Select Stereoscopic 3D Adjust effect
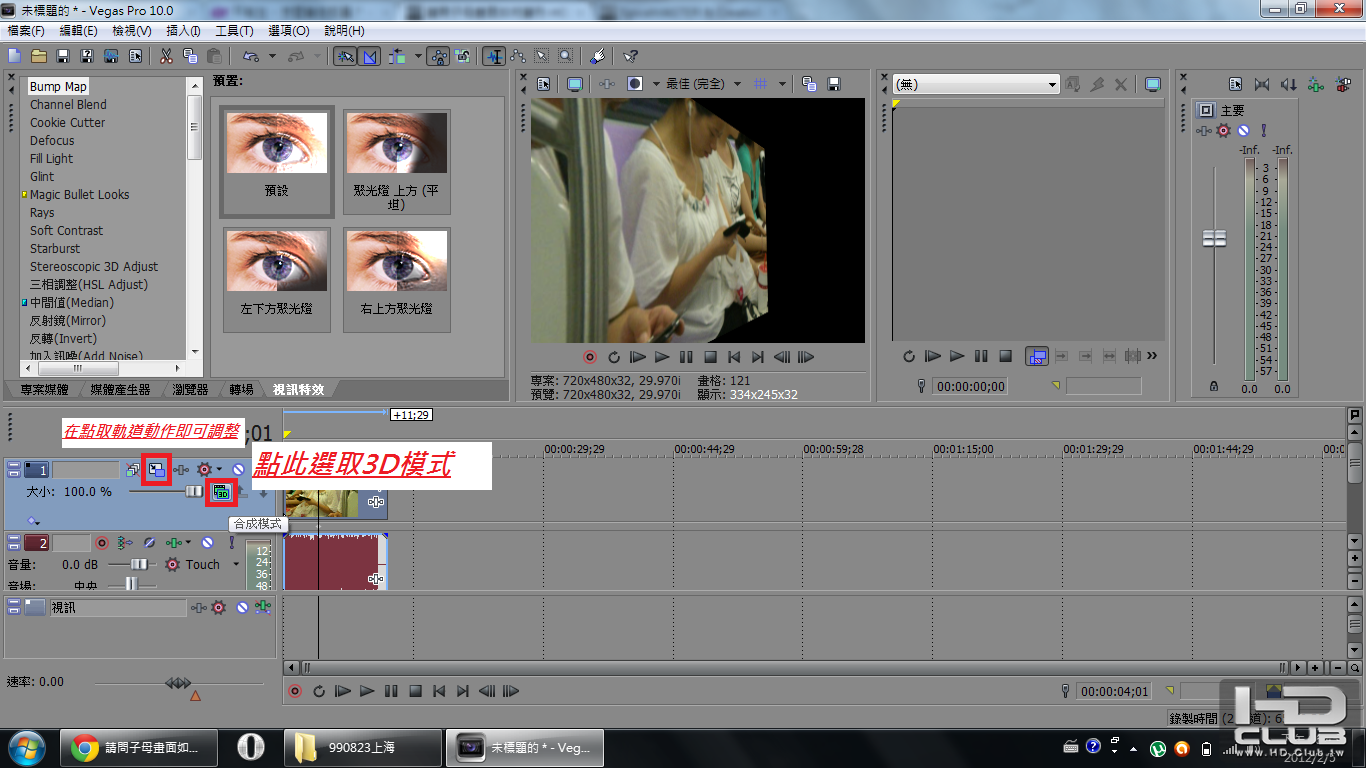The height and width of the screenshot is (768, 1366). 94,267
